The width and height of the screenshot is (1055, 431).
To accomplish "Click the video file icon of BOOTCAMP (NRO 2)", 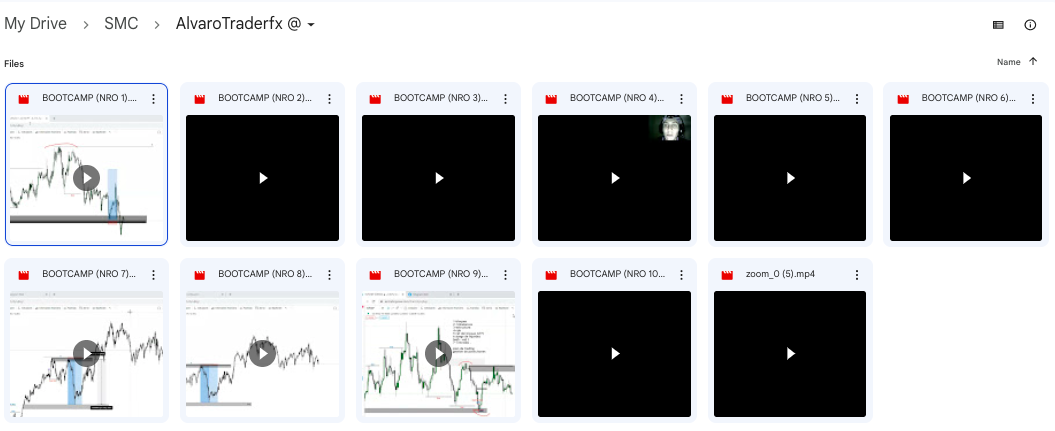I will click(200, 99).
